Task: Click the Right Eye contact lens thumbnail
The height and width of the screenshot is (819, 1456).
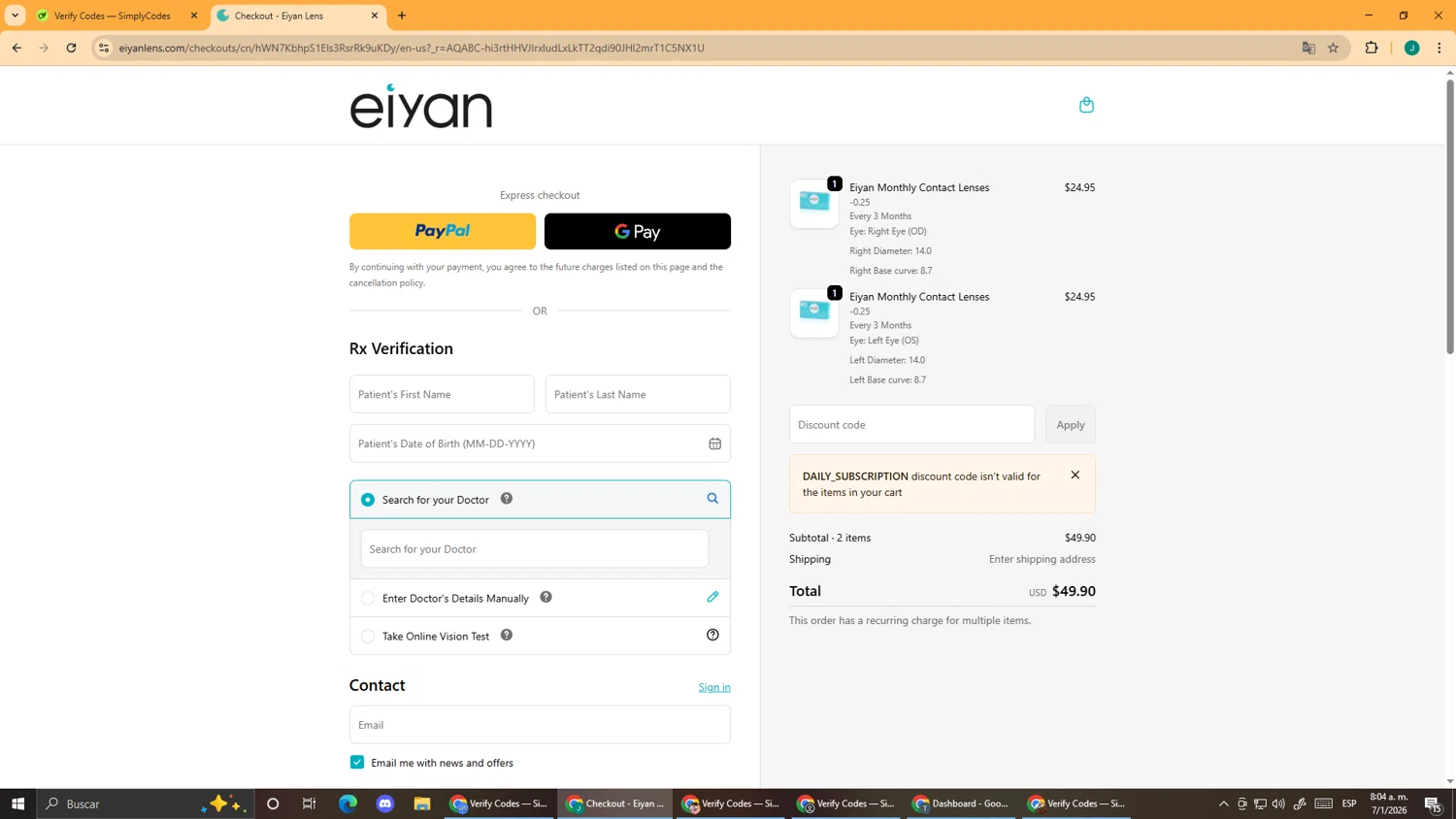Action: [x=814, y=203]
